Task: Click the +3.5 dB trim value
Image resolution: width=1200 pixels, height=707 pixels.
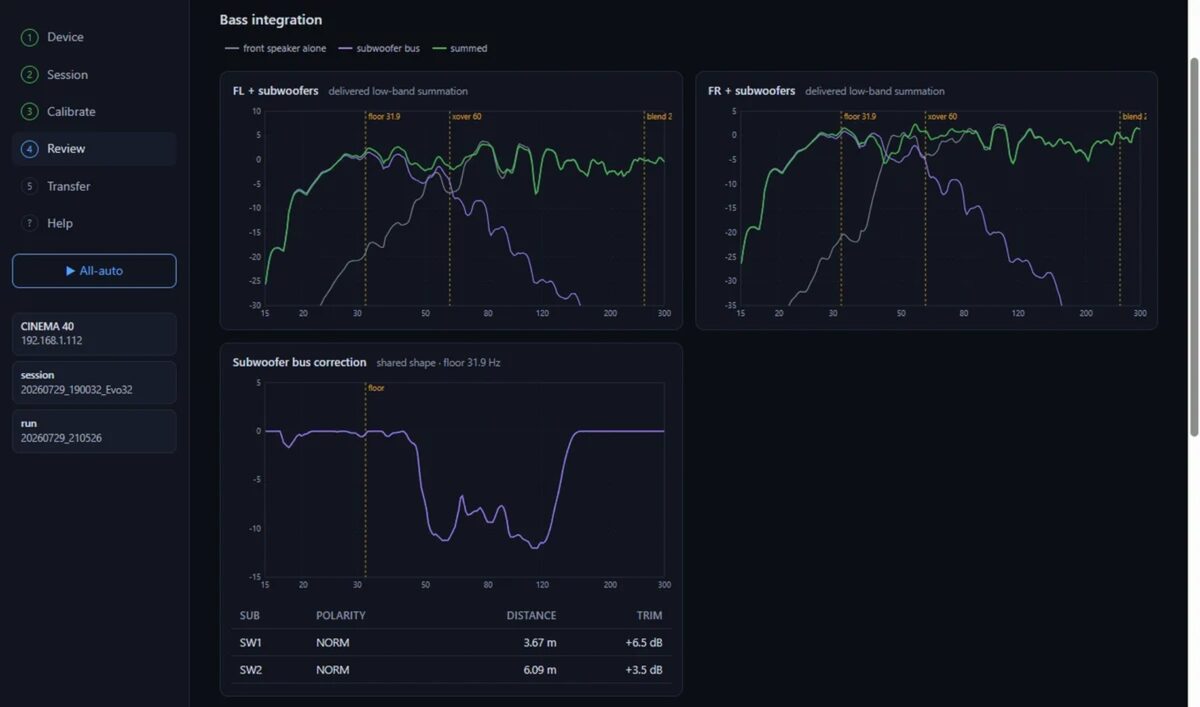Action: tap(643, 670)
